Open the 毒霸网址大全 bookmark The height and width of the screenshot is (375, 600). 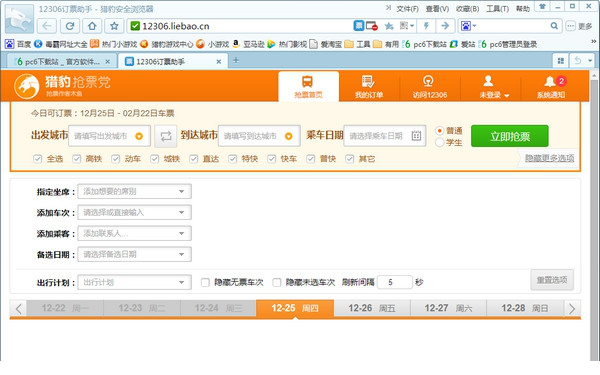point(61,44)
